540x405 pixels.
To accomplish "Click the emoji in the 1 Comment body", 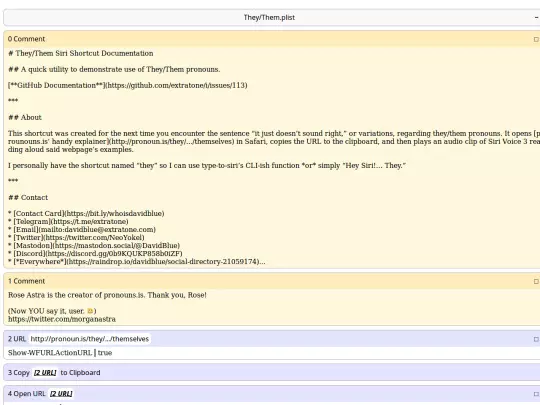I will [90, 311].
